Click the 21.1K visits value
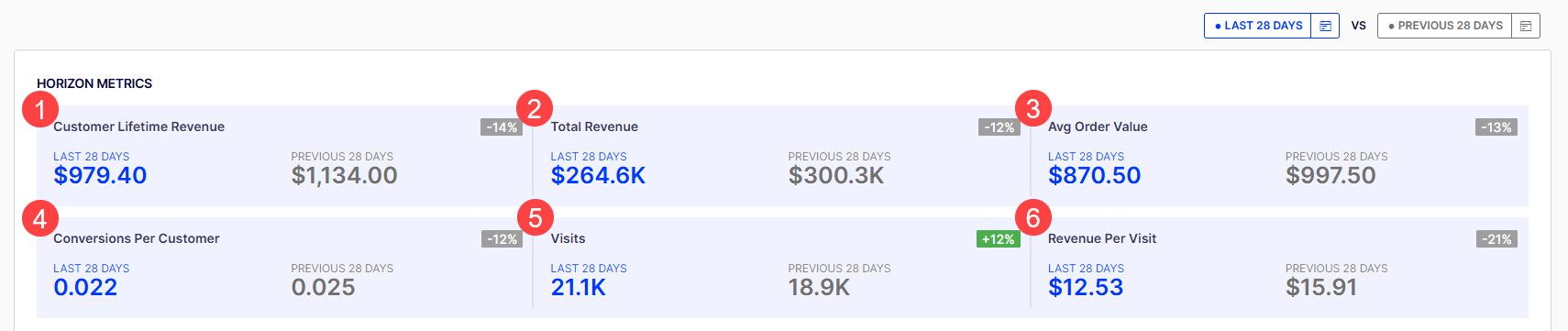Viewport: 1568px width, 331px height. 579,287
